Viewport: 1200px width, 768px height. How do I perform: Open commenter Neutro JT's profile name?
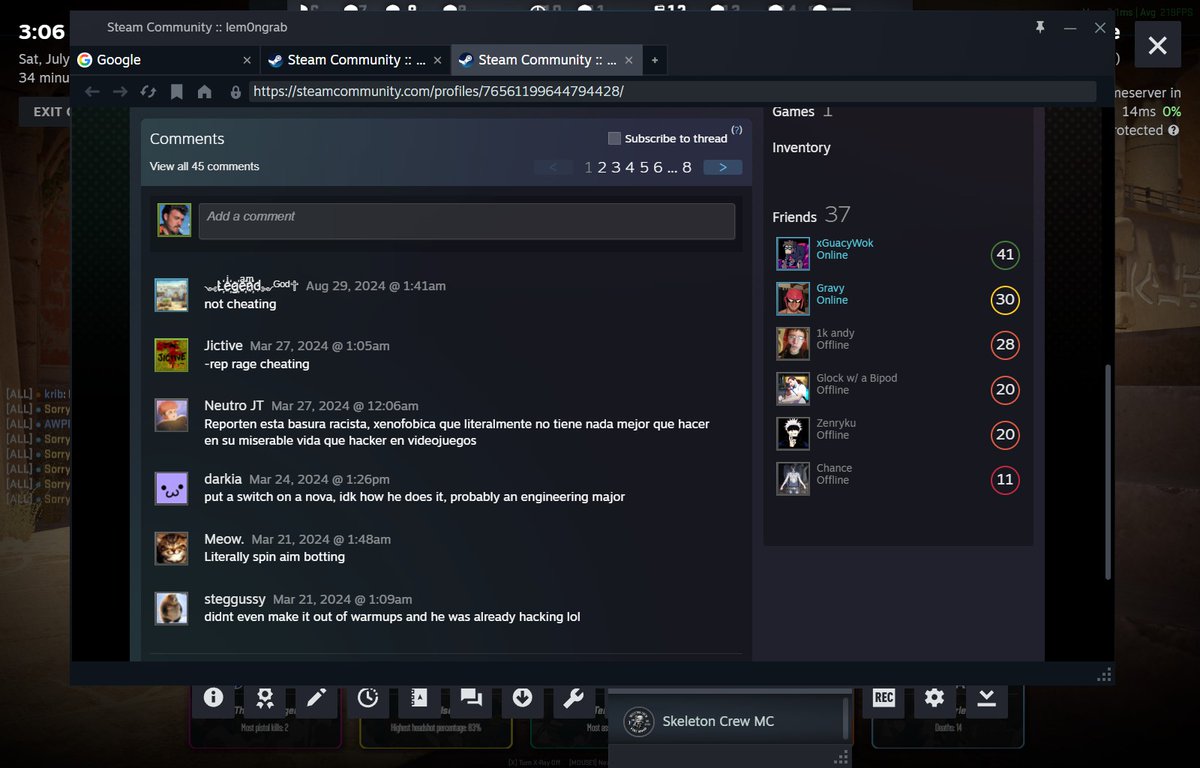click(x=234, y=405)
